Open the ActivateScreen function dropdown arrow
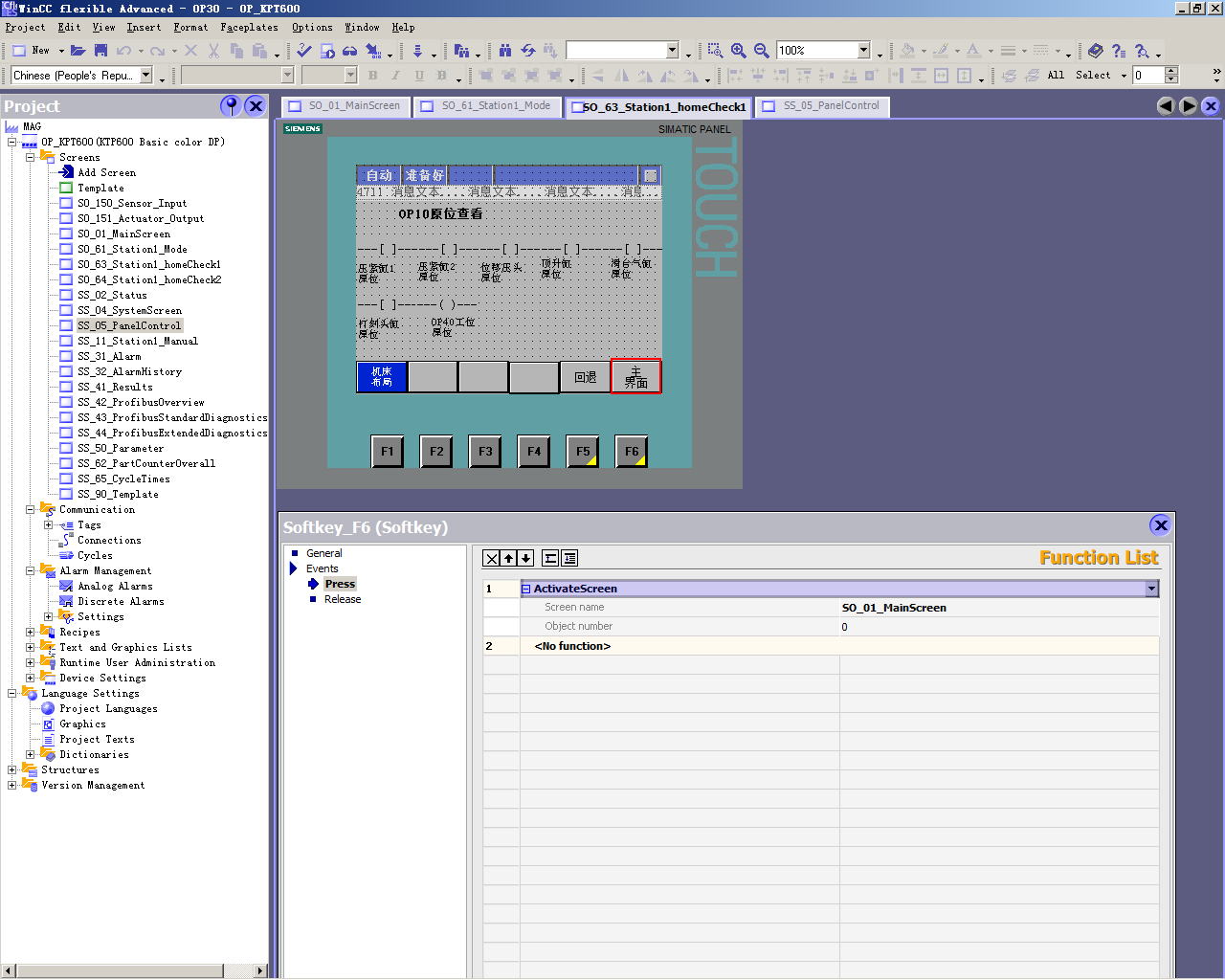Image resolution: width=1225 pixels, height=980 pixels. point(1151,589)
